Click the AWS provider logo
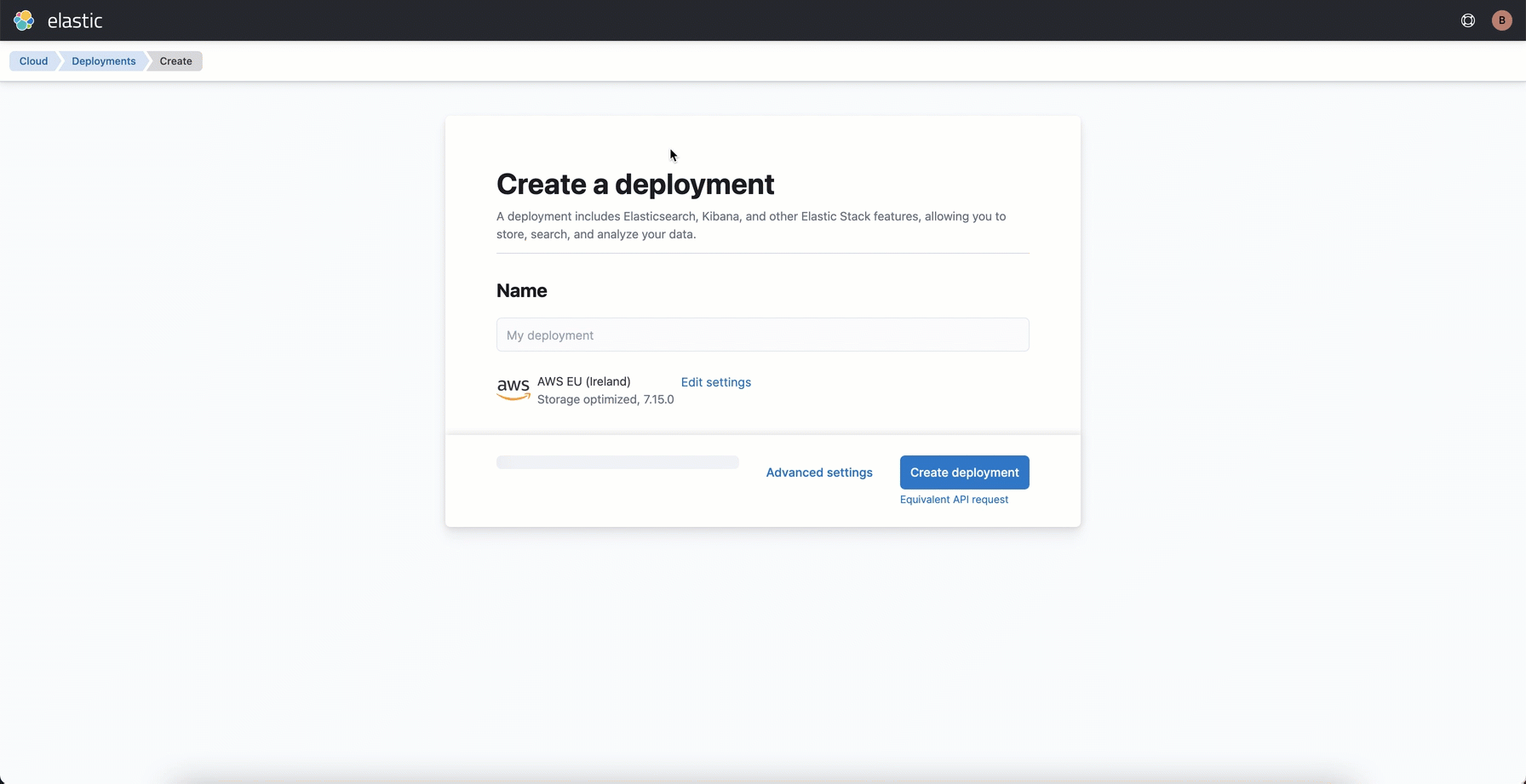This screenshot has height=784, width=1526. 513,390
